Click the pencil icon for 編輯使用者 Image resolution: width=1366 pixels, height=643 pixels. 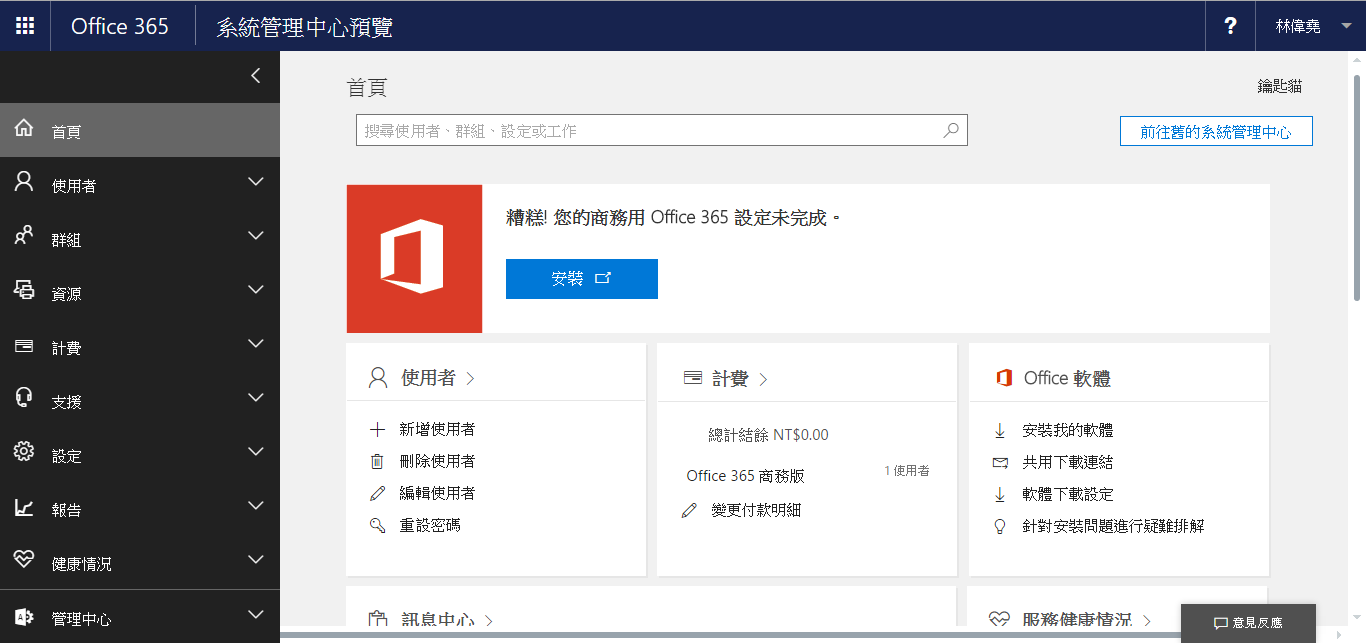(377, 493)
